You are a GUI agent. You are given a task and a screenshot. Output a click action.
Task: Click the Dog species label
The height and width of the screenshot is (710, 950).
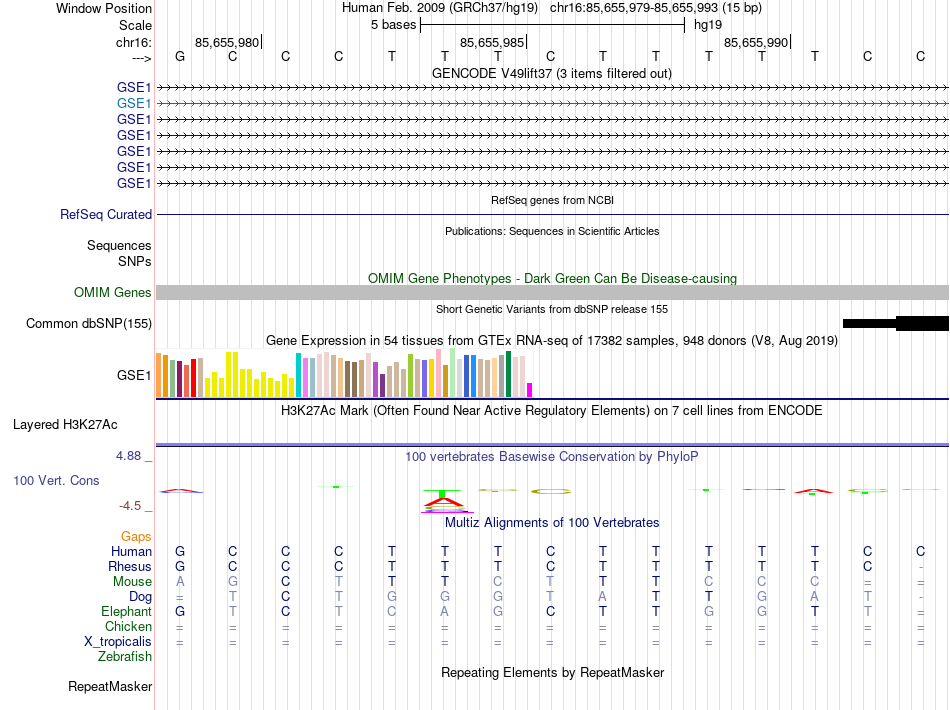coord(140,597)
